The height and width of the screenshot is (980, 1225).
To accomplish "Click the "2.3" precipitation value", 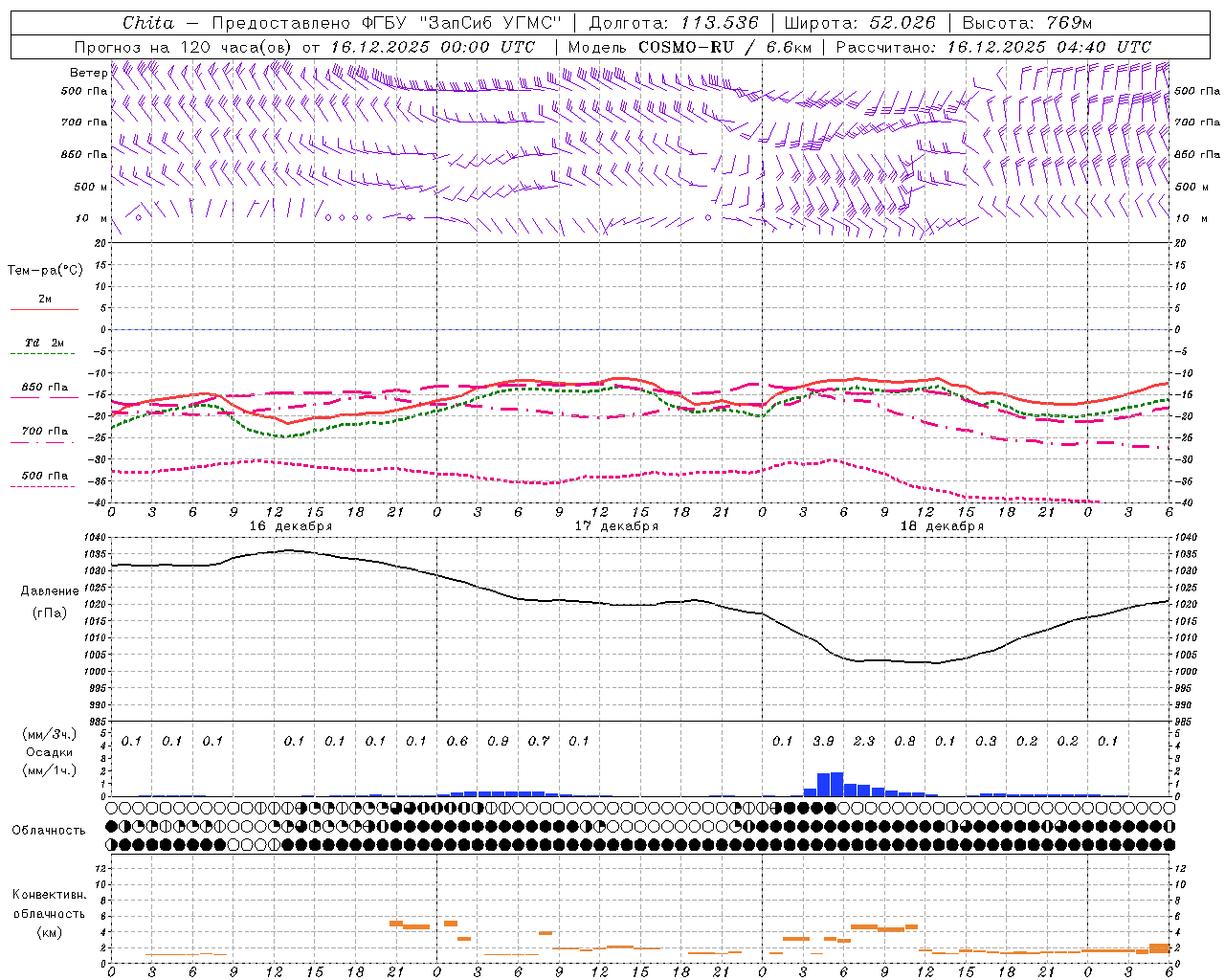I will [x=864, y=741].
